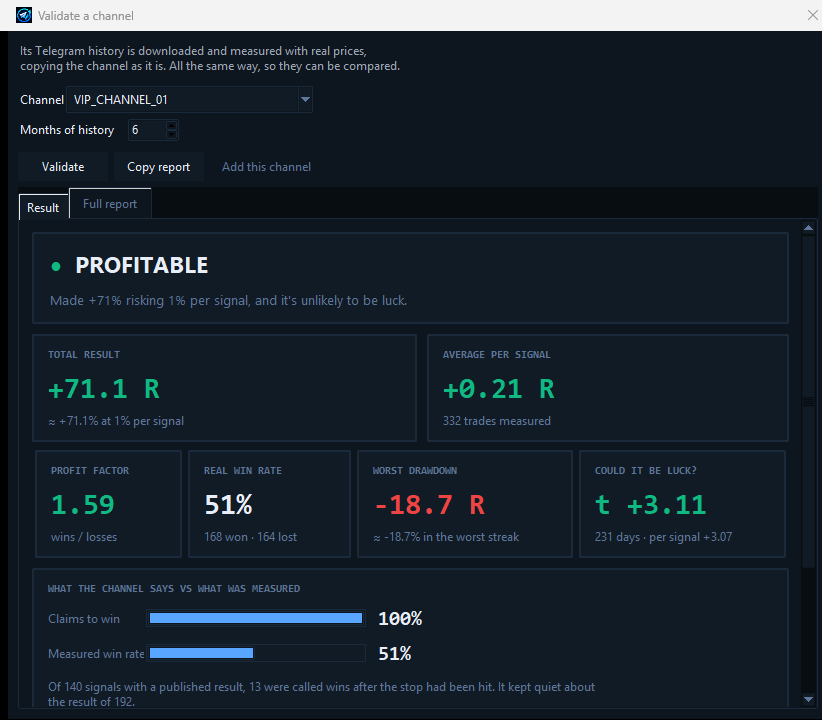Viewport: 822px width, 720px height.
Task: Decrease Months of history with down arrow
Action: pyautogui.click(x=171, y=134)
